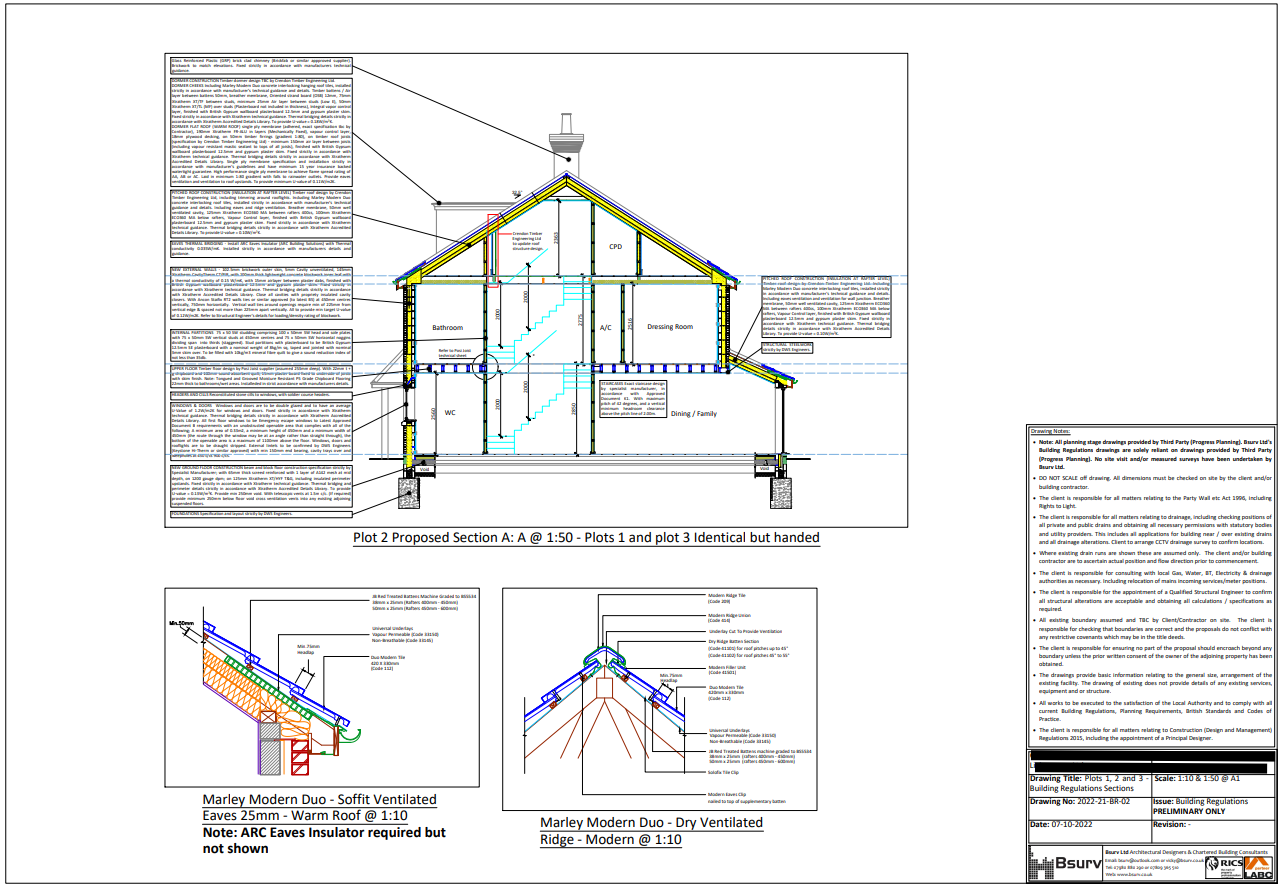
Task: Select the 'Revision: -' cell
Action: pyautogui.click(x=1212, y=832)
